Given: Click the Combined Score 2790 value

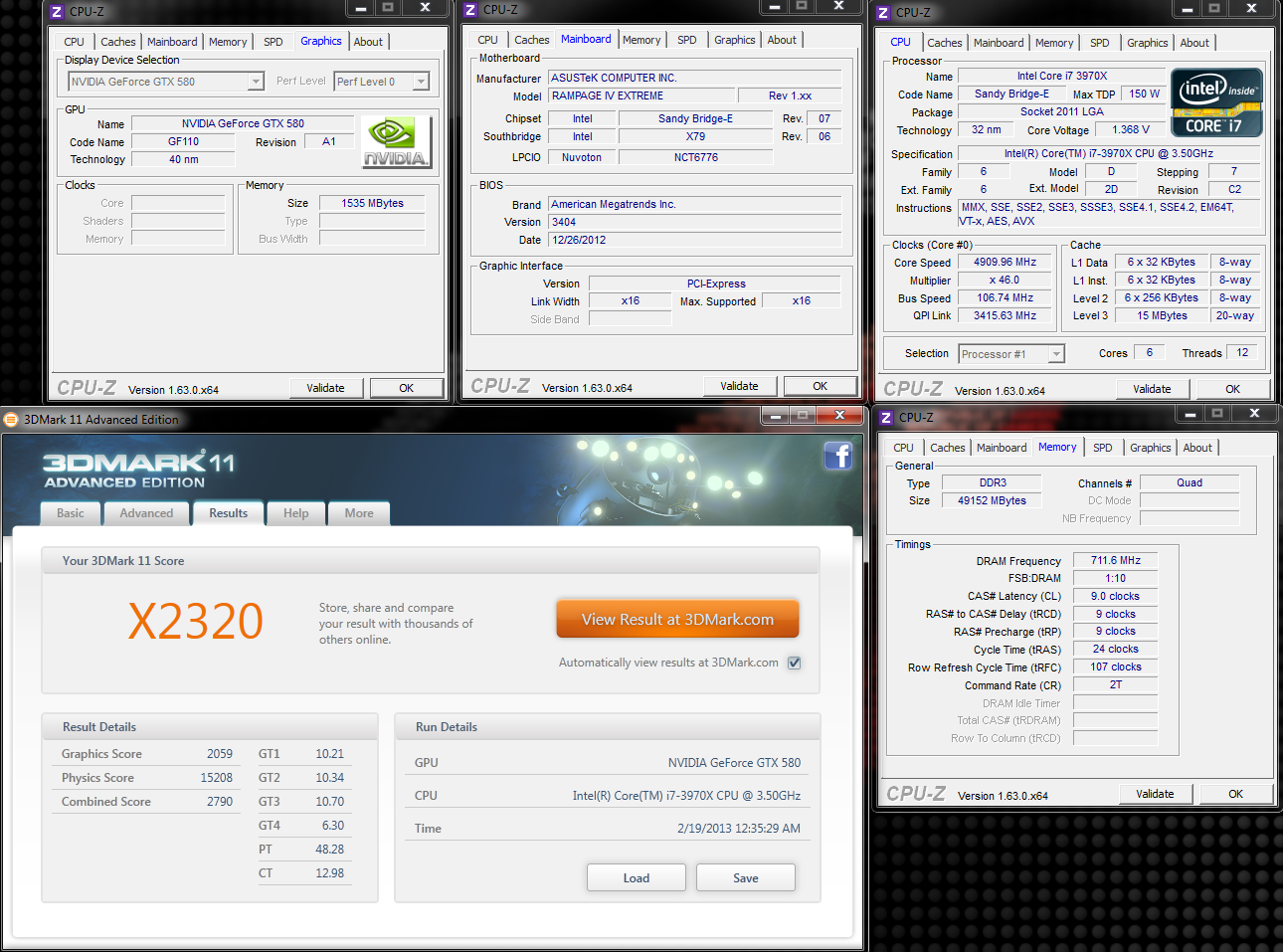Looking at the screenshot, I should point(220,802).
